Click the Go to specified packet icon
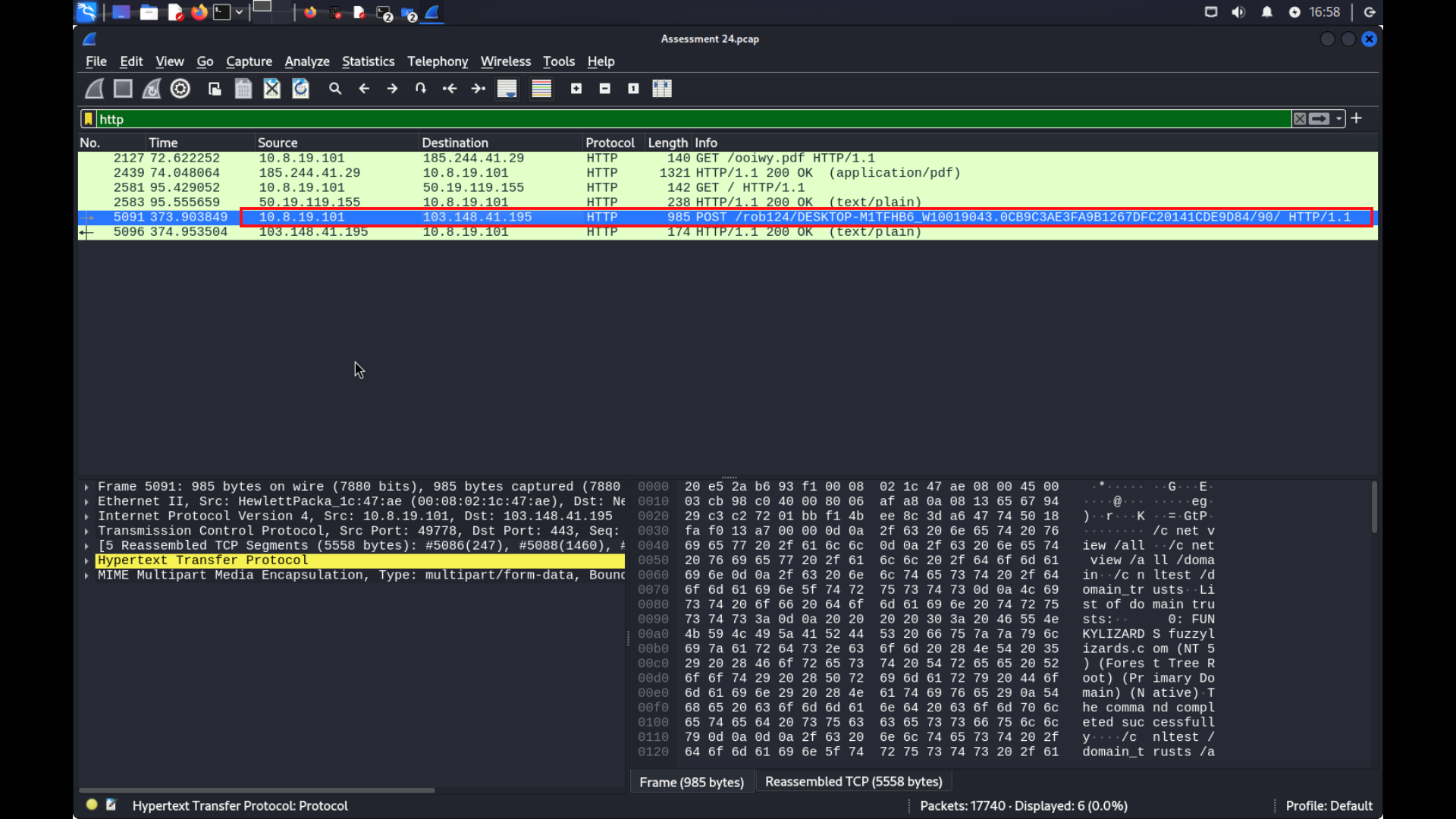 point(421,89)
